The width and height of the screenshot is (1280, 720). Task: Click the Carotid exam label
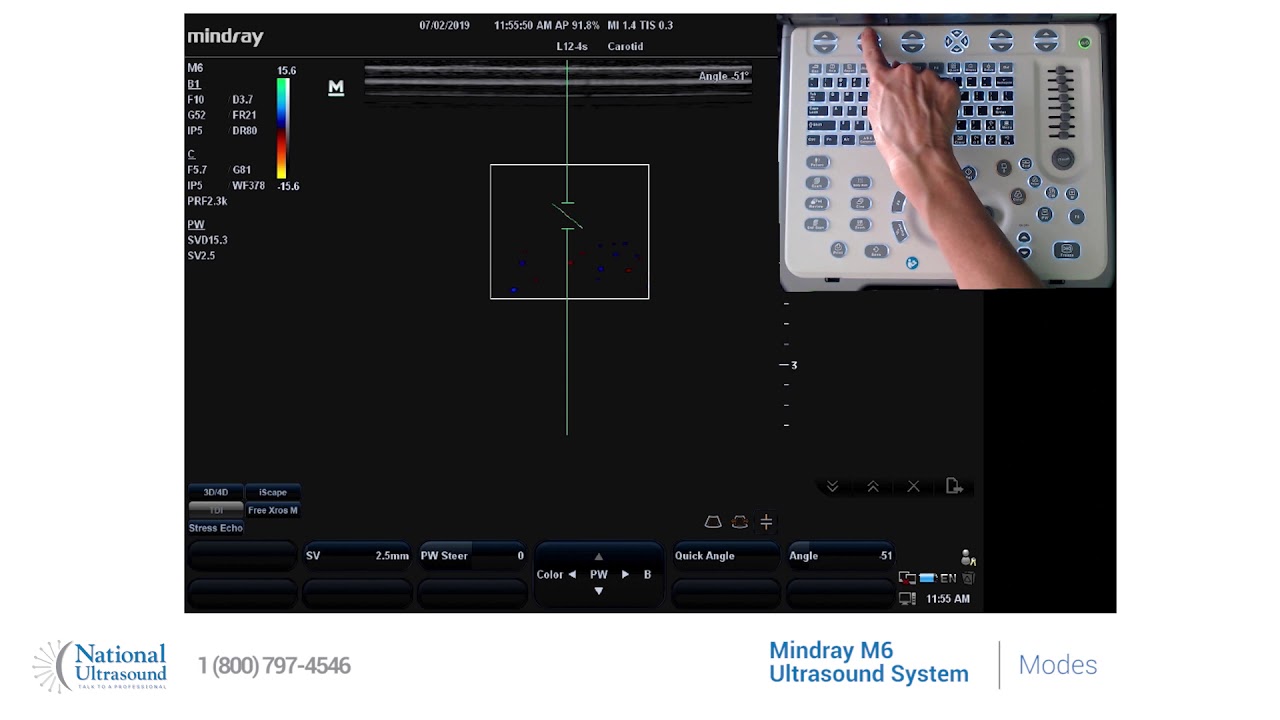pyautogui.click(x=626, y=46)
